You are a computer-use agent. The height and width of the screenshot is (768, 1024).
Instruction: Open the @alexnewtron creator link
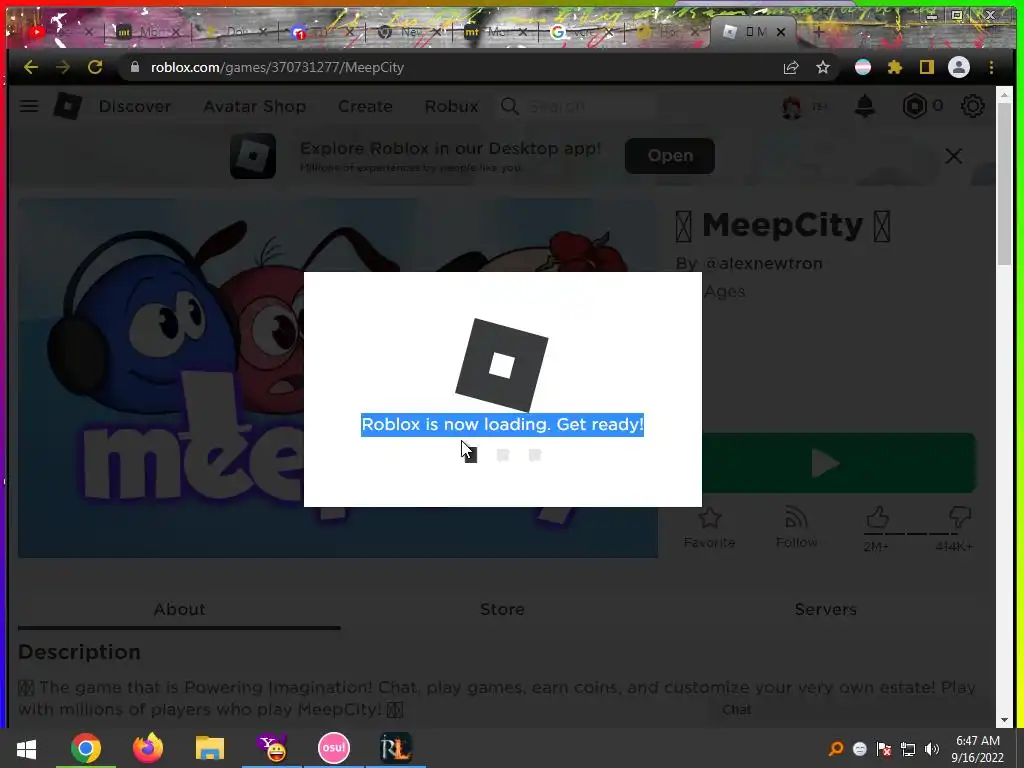(x=763, y=263)
